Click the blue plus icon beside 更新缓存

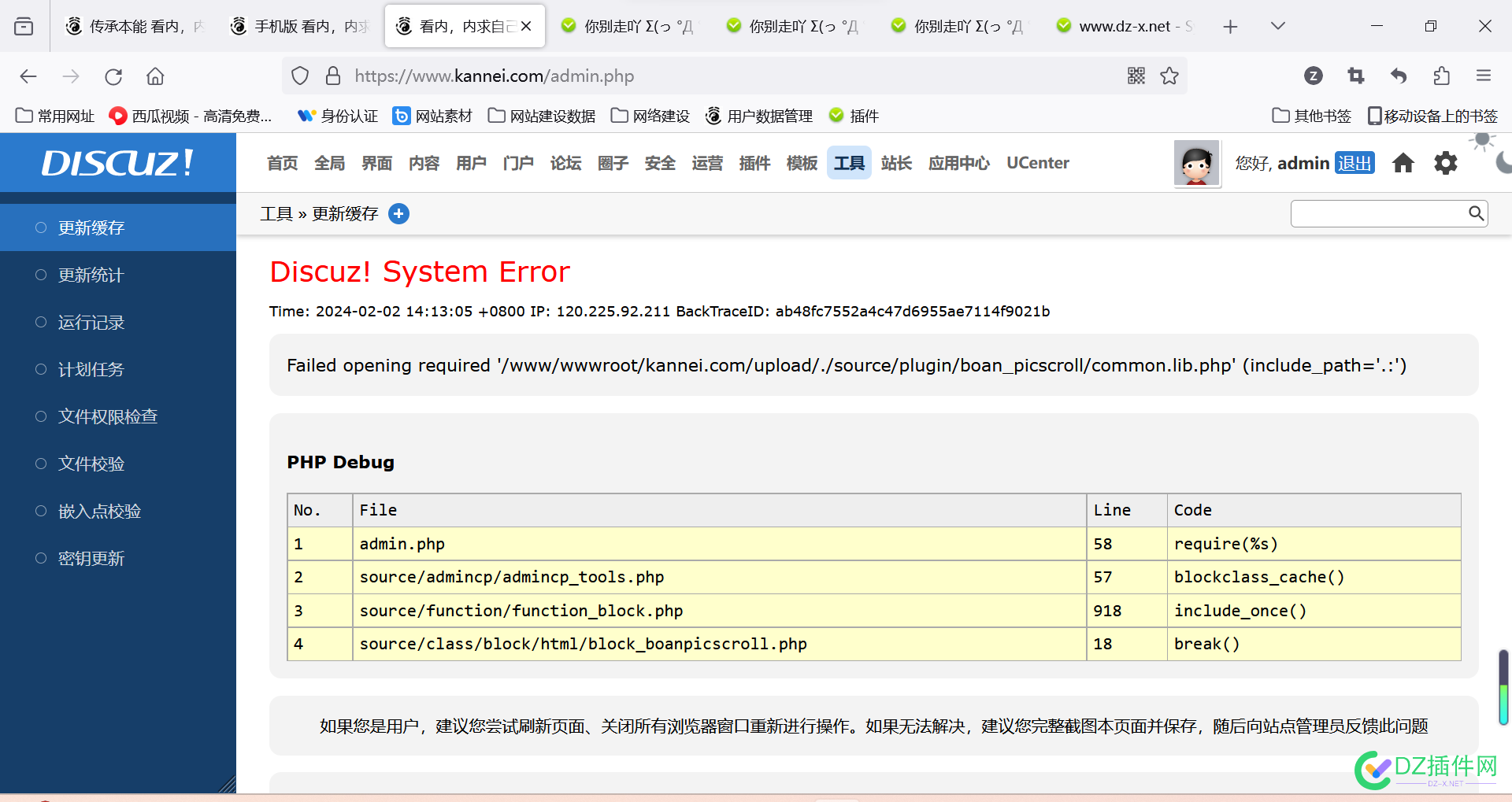[399, 214]
